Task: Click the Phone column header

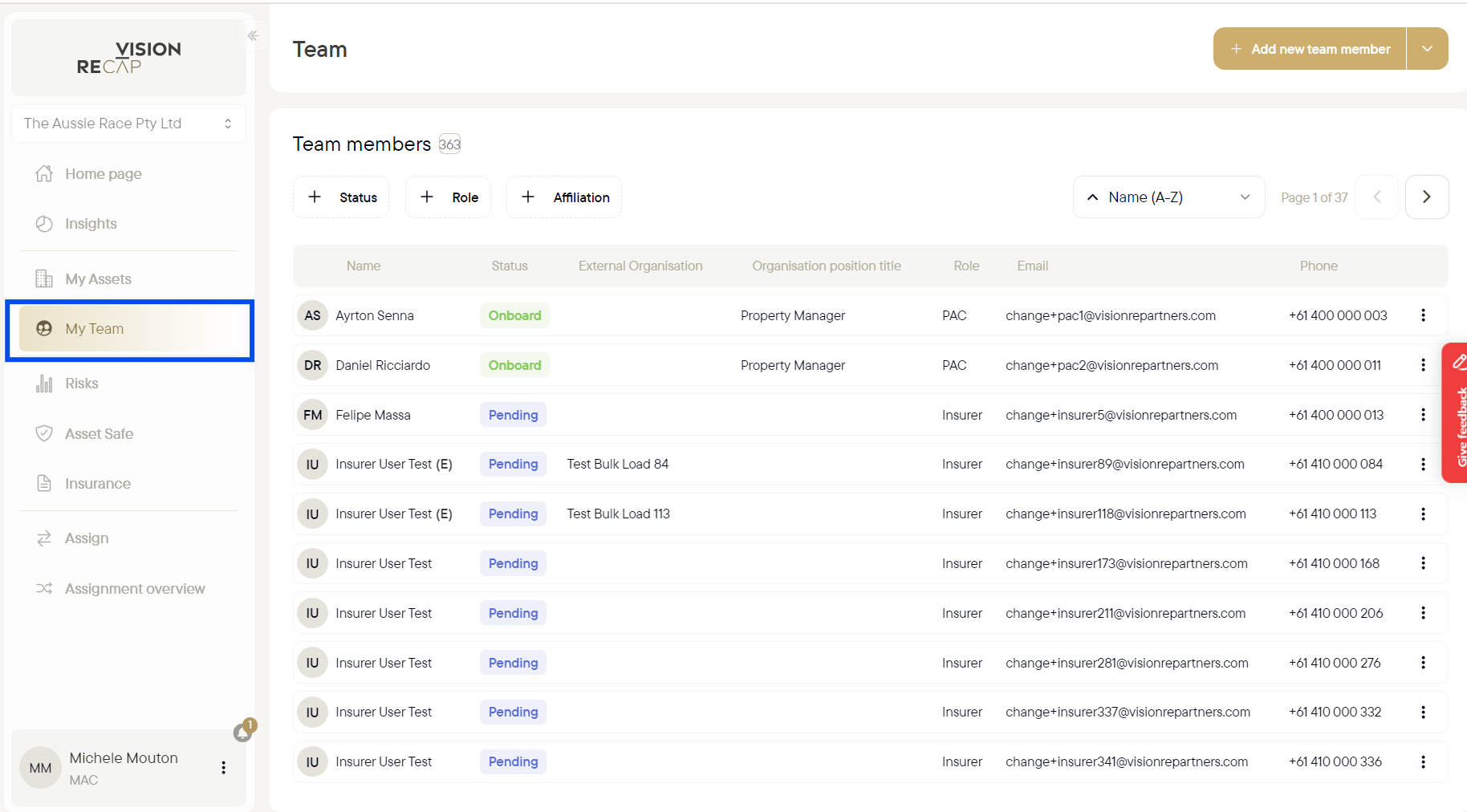Action: tap(1319, 266)
